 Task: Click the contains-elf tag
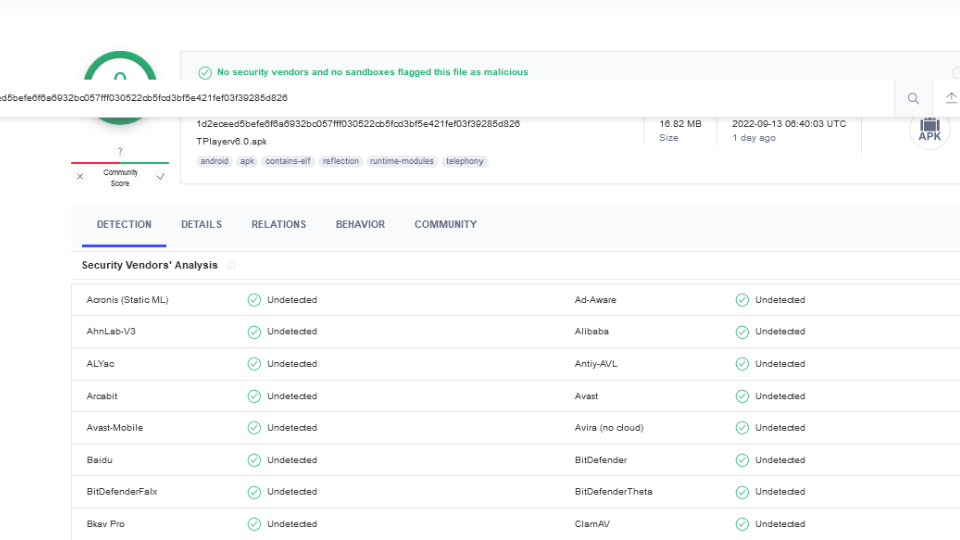click(288, 161)
